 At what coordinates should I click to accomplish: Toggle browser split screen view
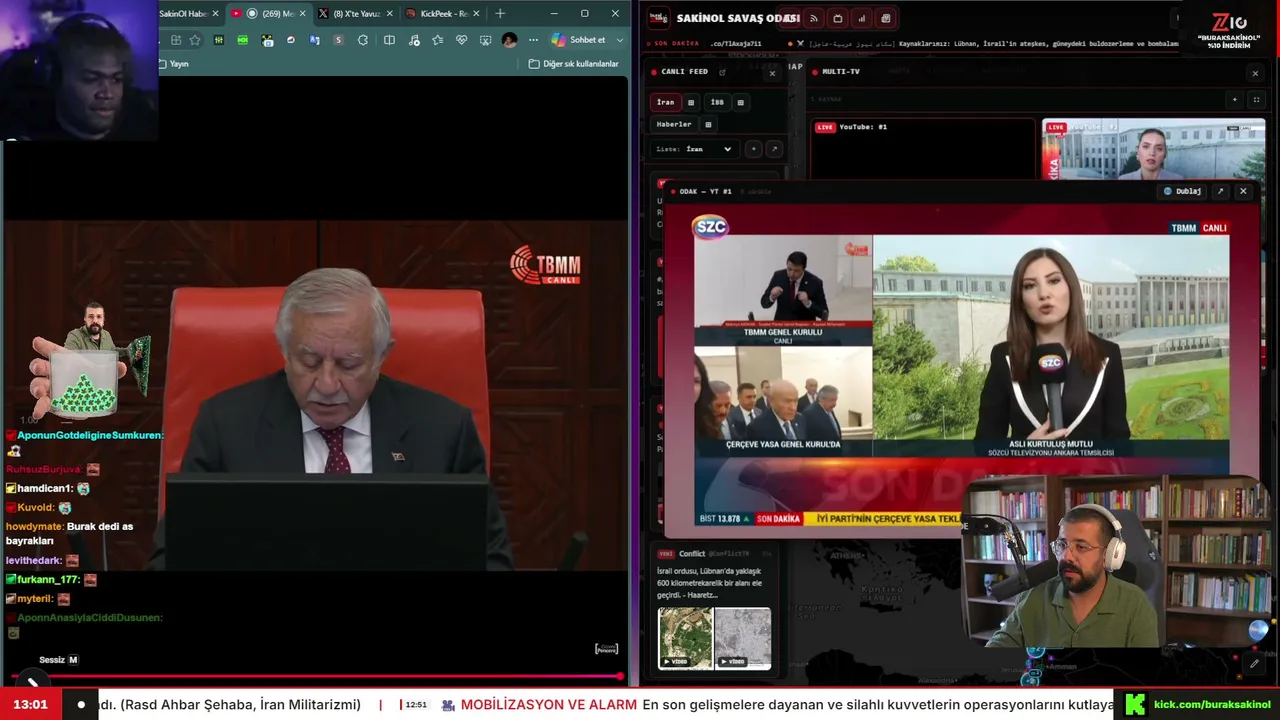tap(389, 40)
